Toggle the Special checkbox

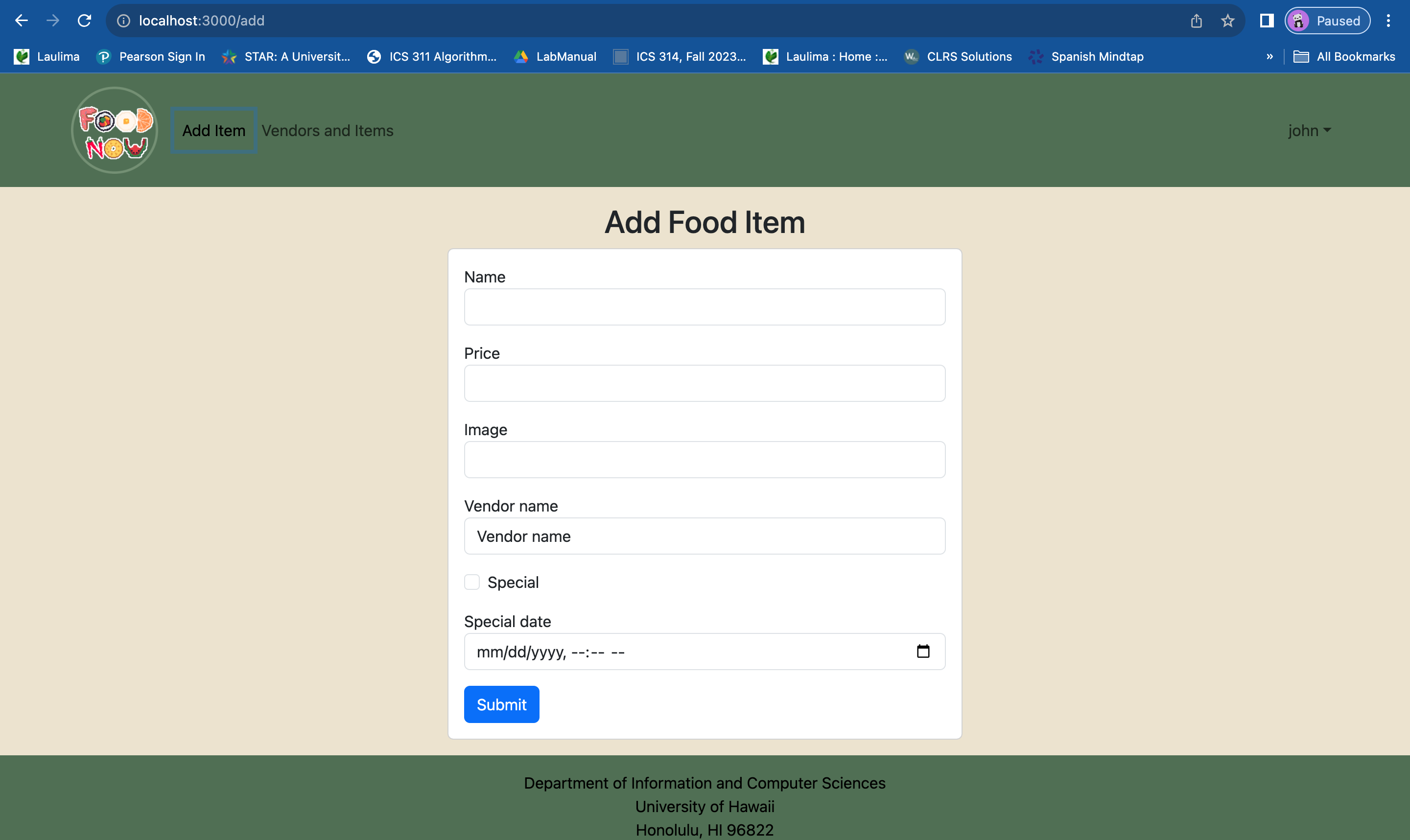click(473, 582)
